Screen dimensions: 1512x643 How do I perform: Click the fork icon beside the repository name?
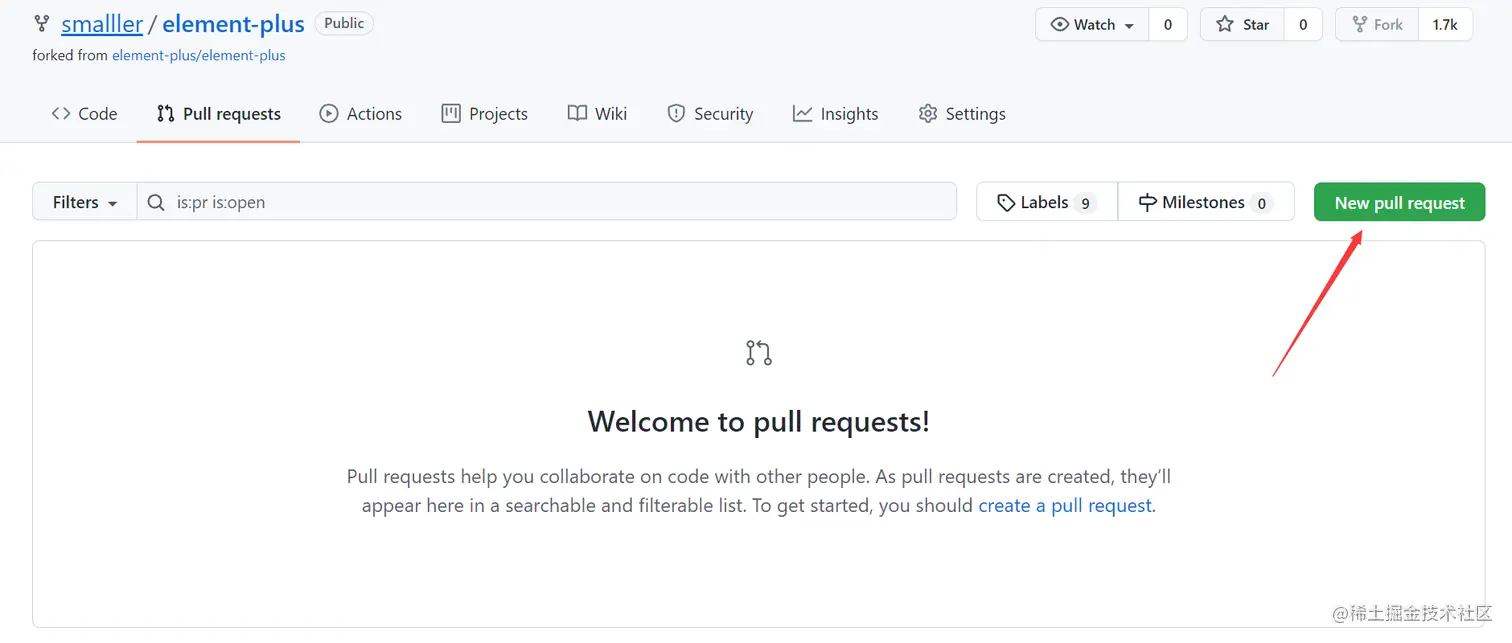(x=42, y=24)
